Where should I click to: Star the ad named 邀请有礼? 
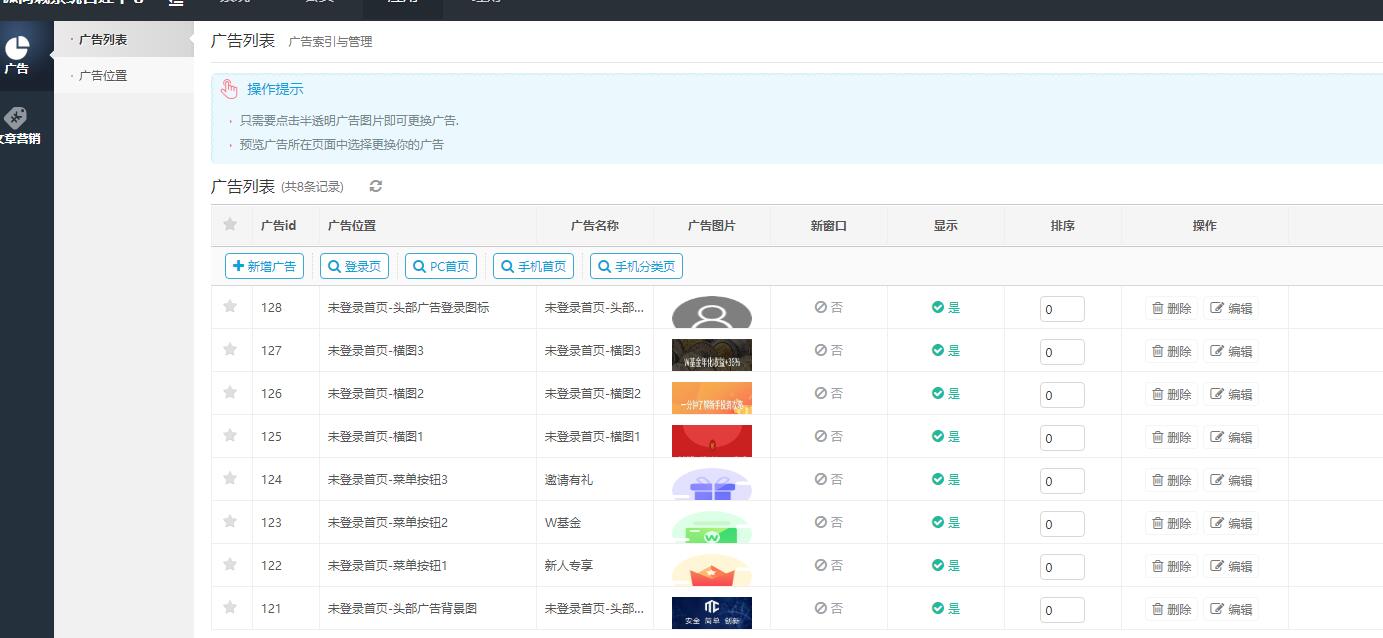[x=229, y=480]
